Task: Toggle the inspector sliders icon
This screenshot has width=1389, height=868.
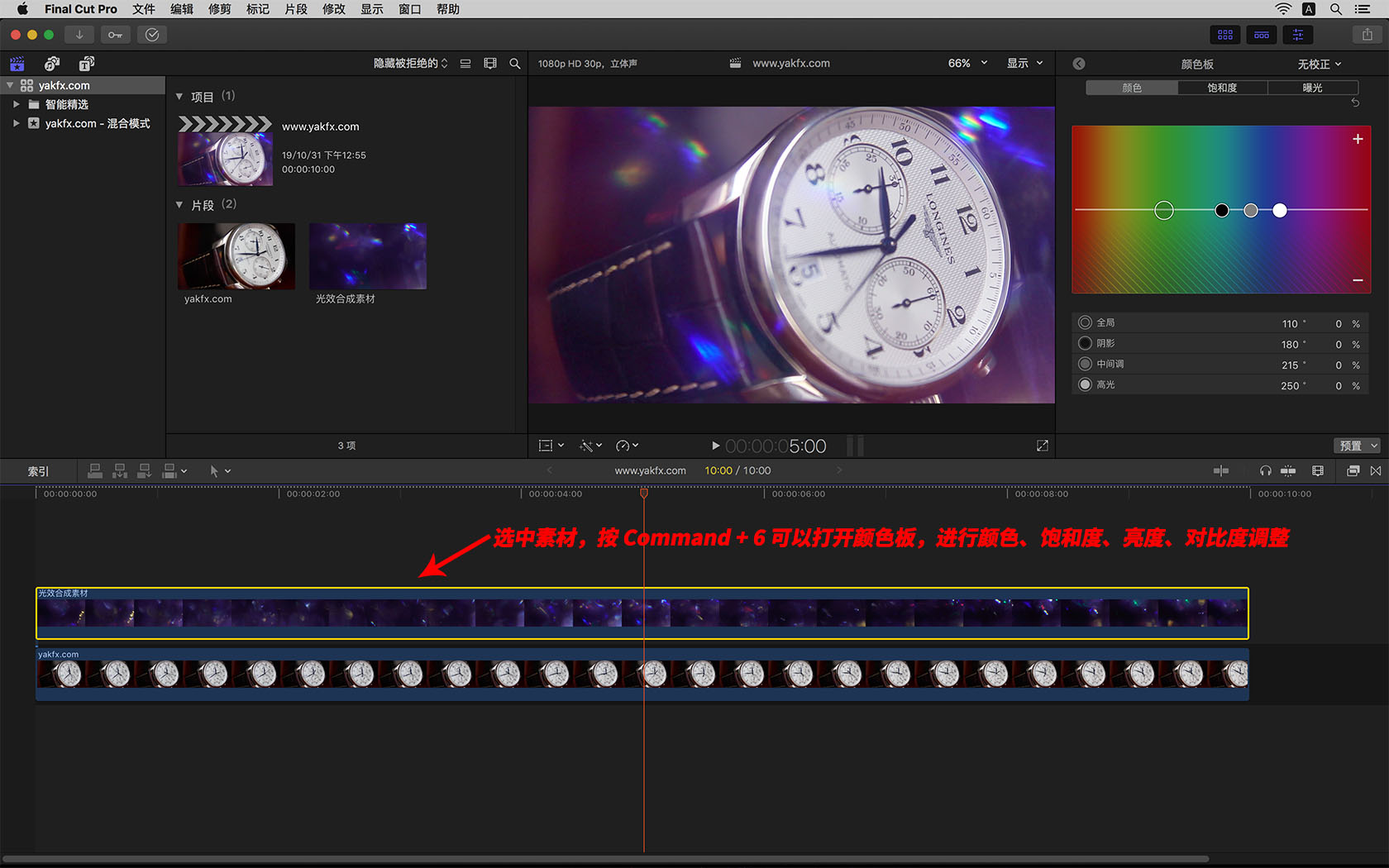Action: tap(1298, 35)
